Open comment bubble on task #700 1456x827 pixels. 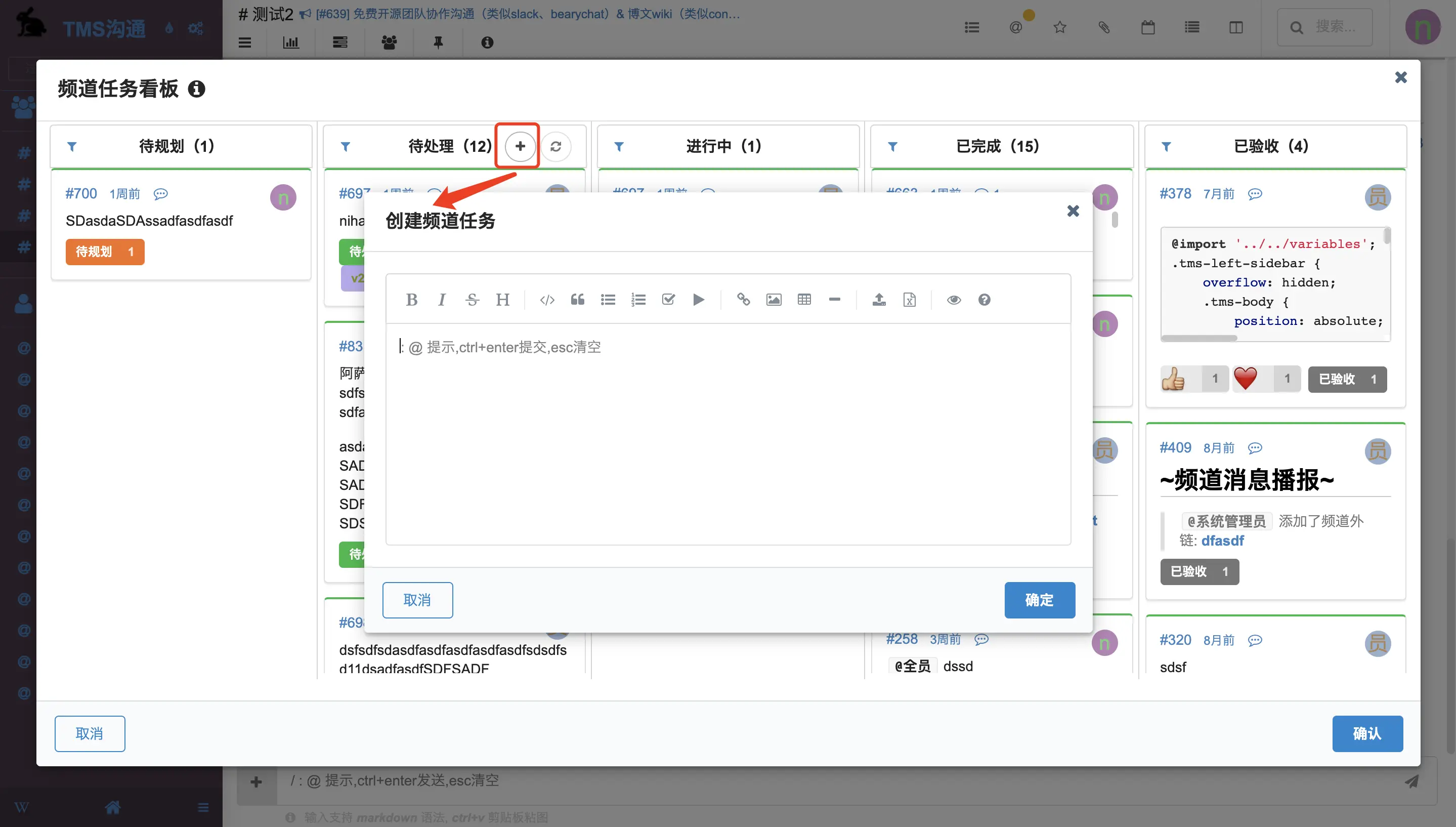(161, 194)
